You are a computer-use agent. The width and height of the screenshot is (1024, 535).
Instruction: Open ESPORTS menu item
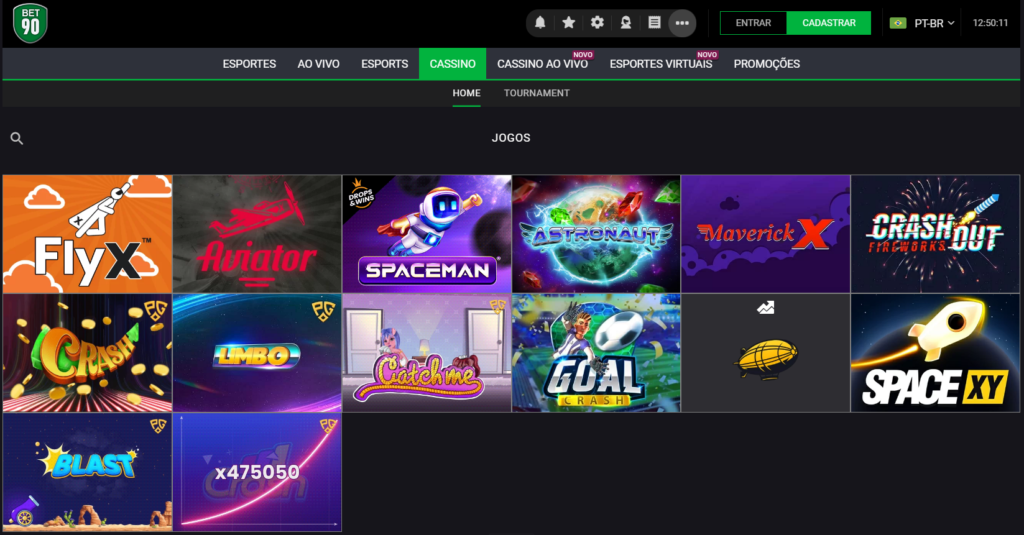[384, 64]
